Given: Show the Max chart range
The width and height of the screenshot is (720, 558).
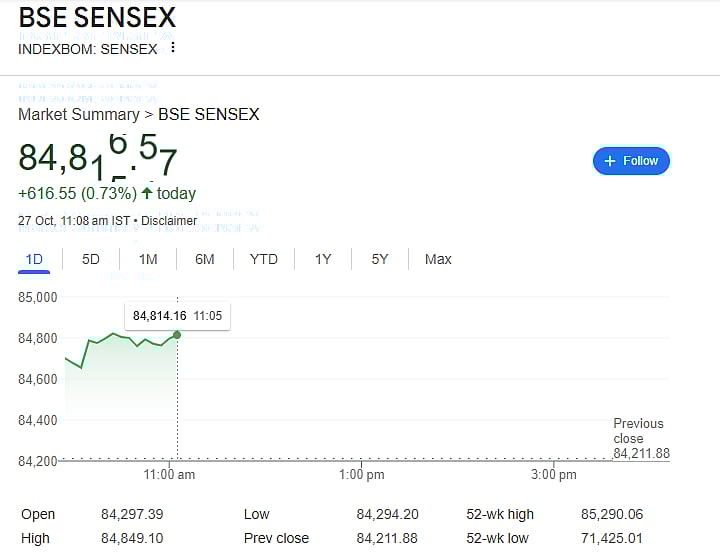Looking at the screenshot, I should [x=438, y=260].
